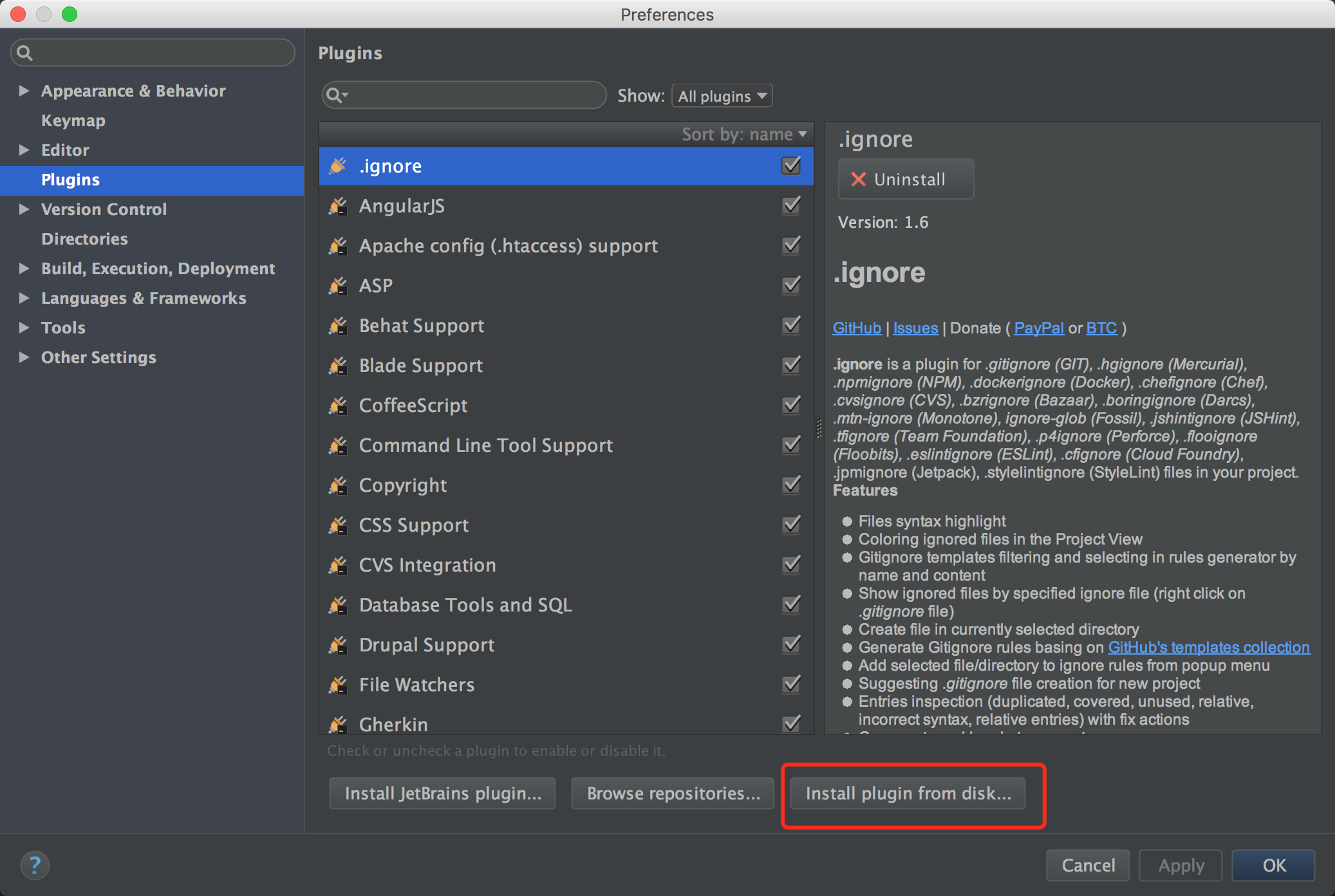Click the red X Uninstall button
Screen dimensions: 1335x896
point(906,179)
